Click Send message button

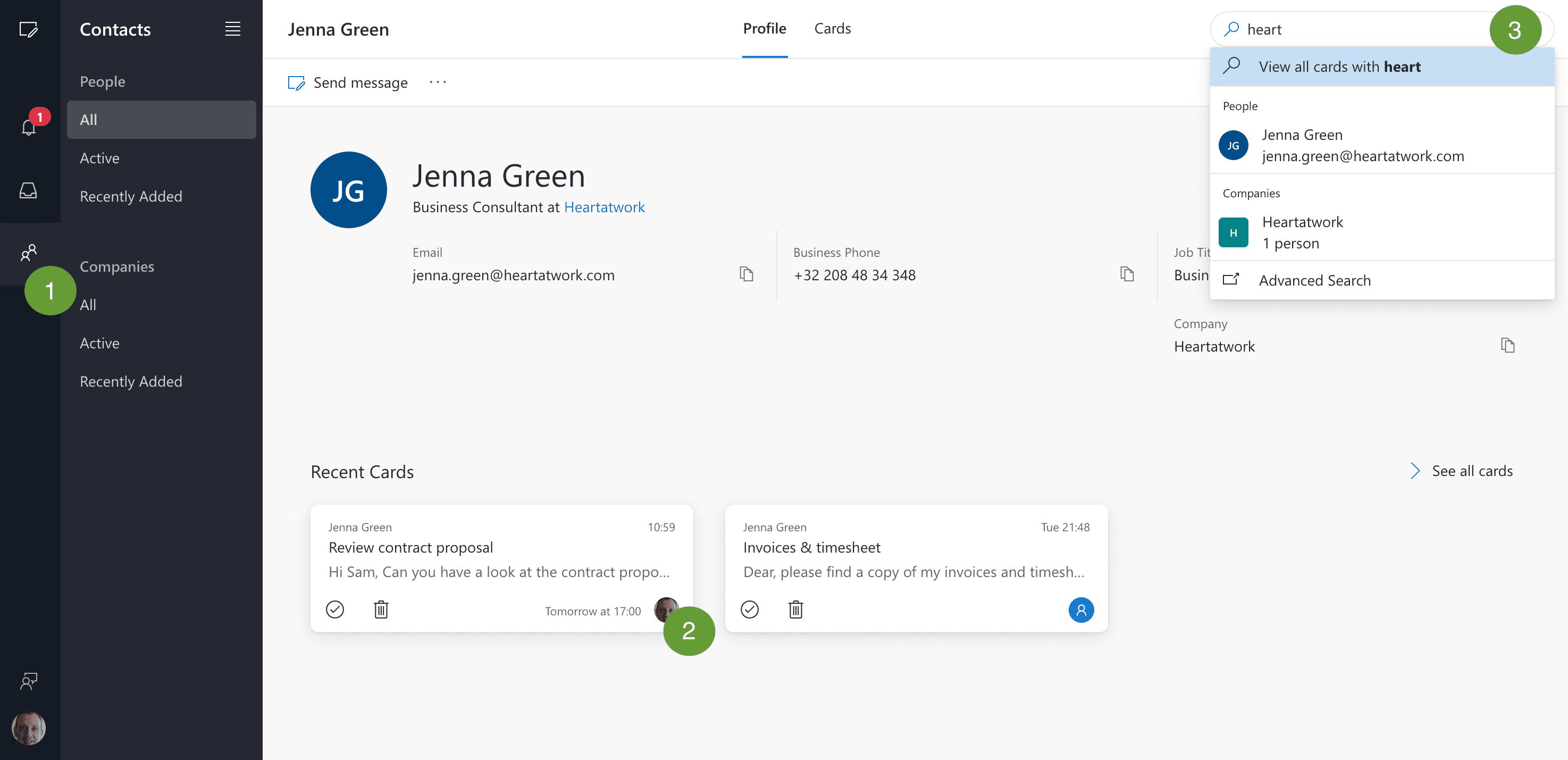(348, 82)
